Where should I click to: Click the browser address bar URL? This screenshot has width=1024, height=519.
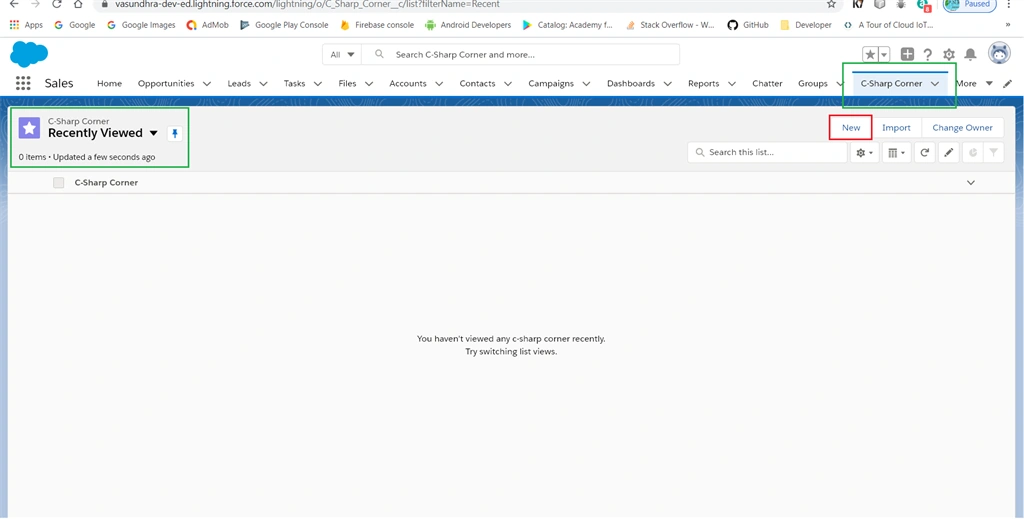pos(308,4)
